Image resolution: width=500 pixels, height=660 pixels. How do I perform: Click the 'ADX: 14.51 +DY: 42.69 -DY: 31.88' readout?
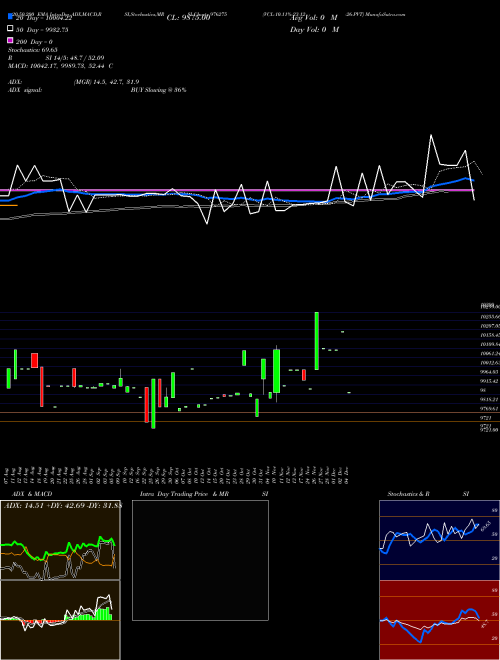[63, 505]
